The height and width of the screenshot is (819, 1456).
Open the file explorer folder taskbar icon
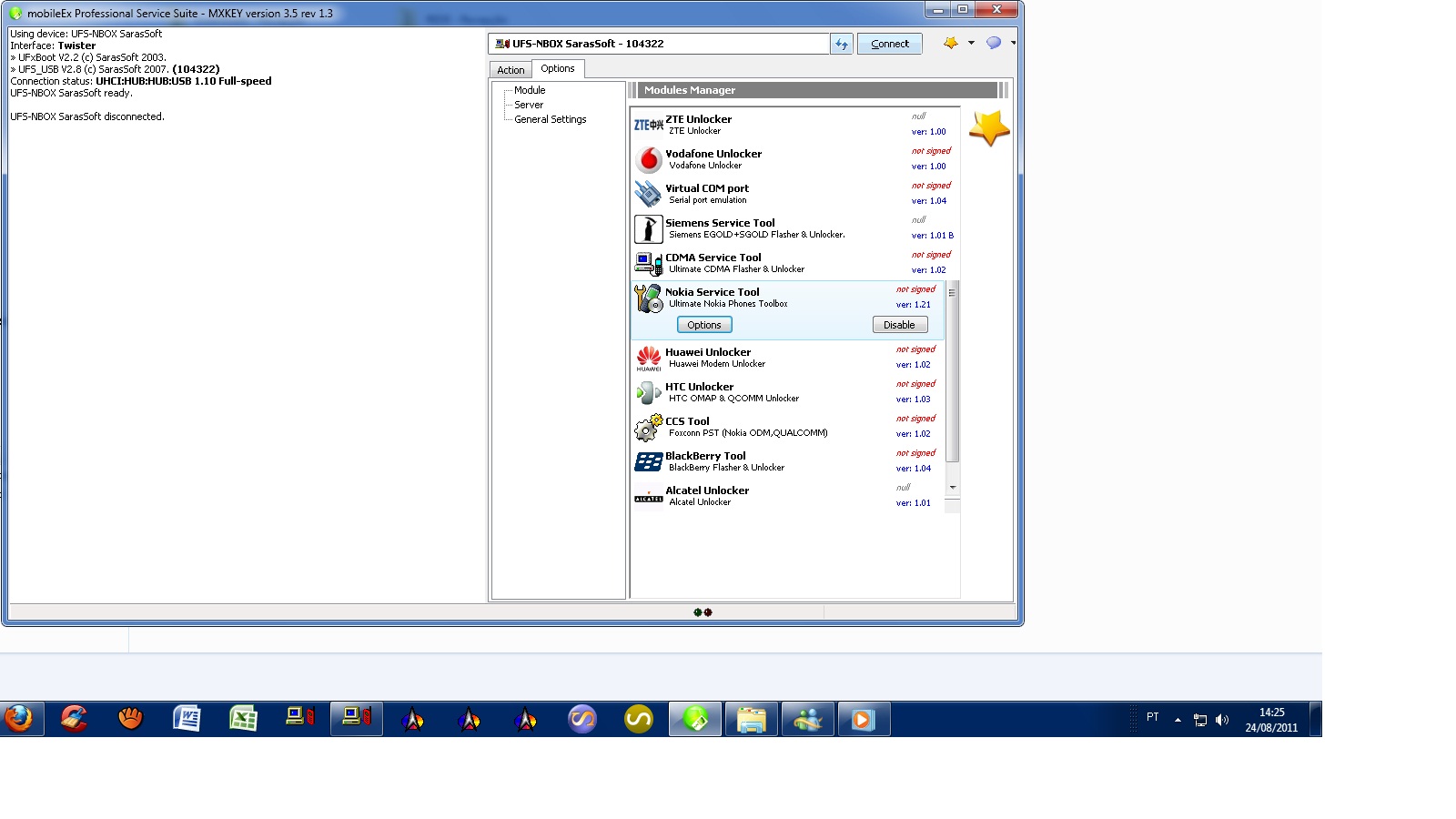point(752,719)
